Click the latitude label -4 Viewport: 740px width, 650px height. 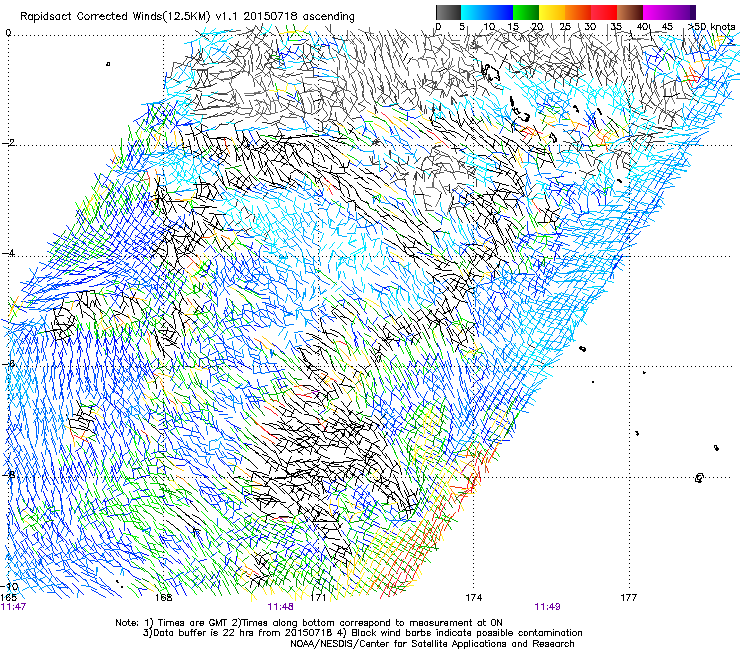9,253
